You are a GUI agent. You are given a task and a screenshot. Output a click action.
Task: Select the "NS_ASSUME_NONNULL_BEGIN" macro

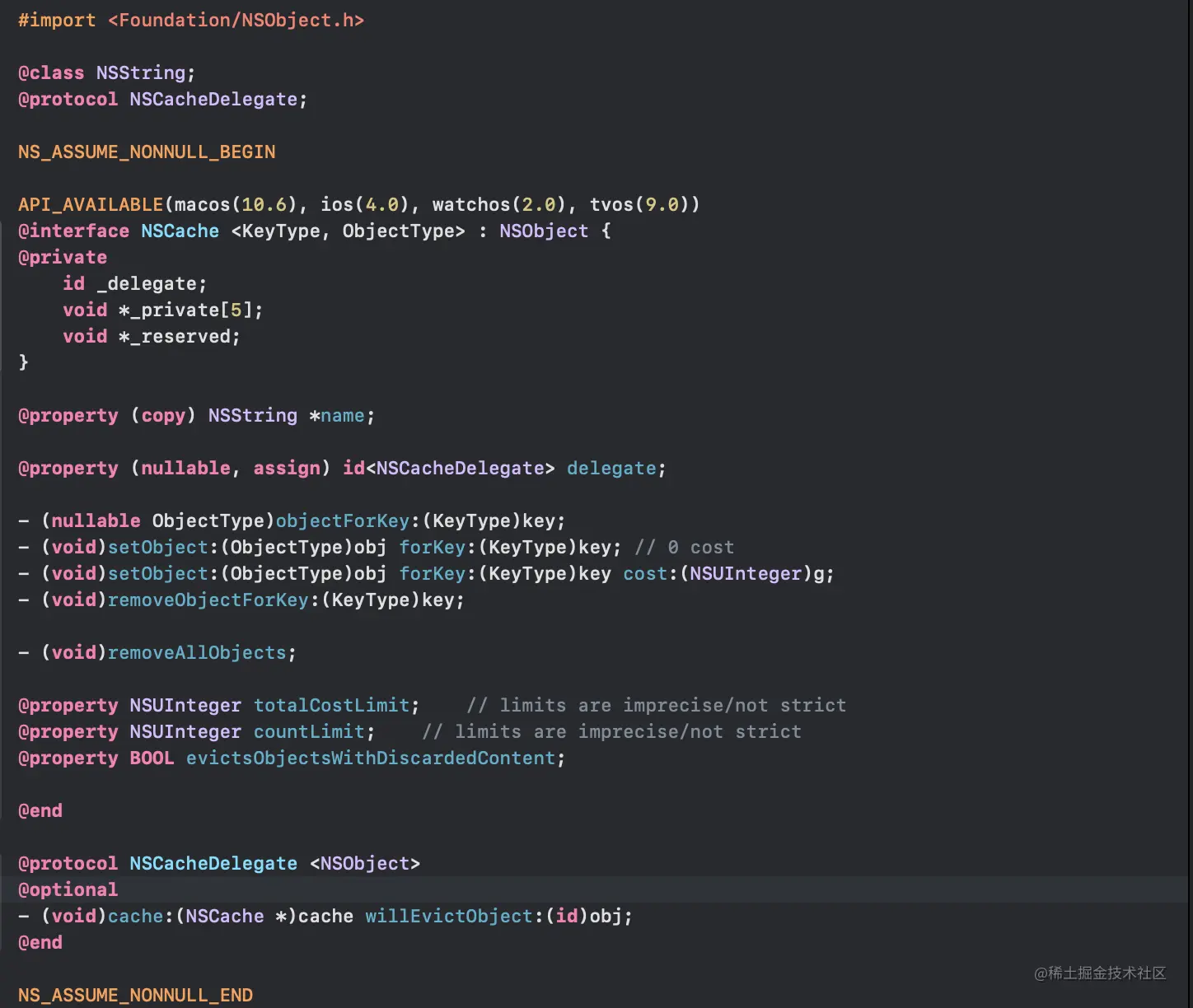pyautogui.click(x=147, y=152)
